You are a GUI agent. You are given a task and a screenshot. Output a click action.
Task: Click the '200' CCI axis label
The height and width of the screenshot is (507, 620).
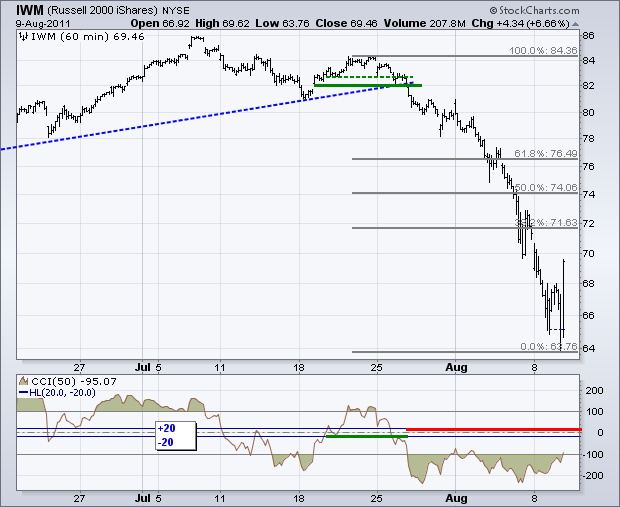[x=595, y=391]
